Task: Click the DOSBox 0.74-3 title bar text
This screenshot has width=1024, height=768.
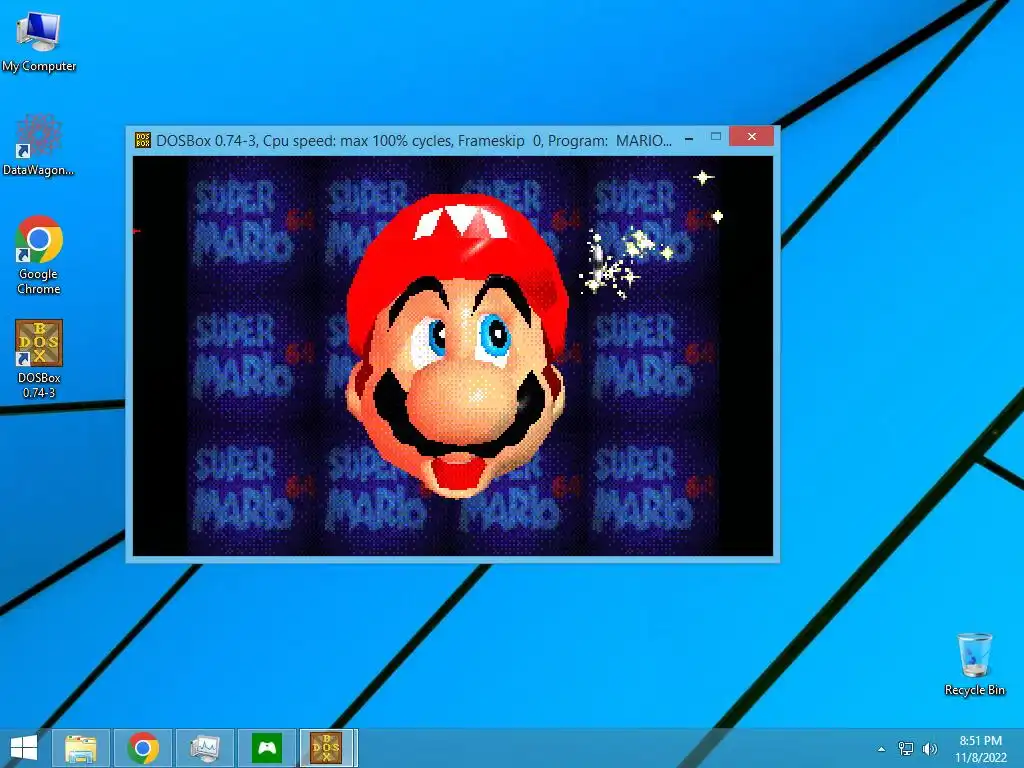Action: click(414, 140)
